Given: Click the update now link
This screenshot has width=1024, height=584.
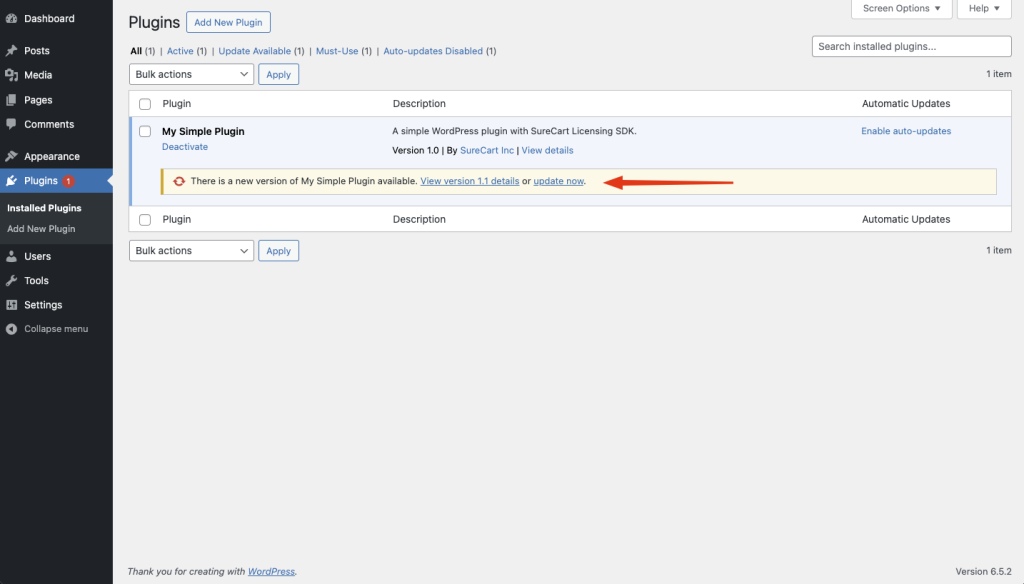Looking at the screenshot, I should click(558, 181).
